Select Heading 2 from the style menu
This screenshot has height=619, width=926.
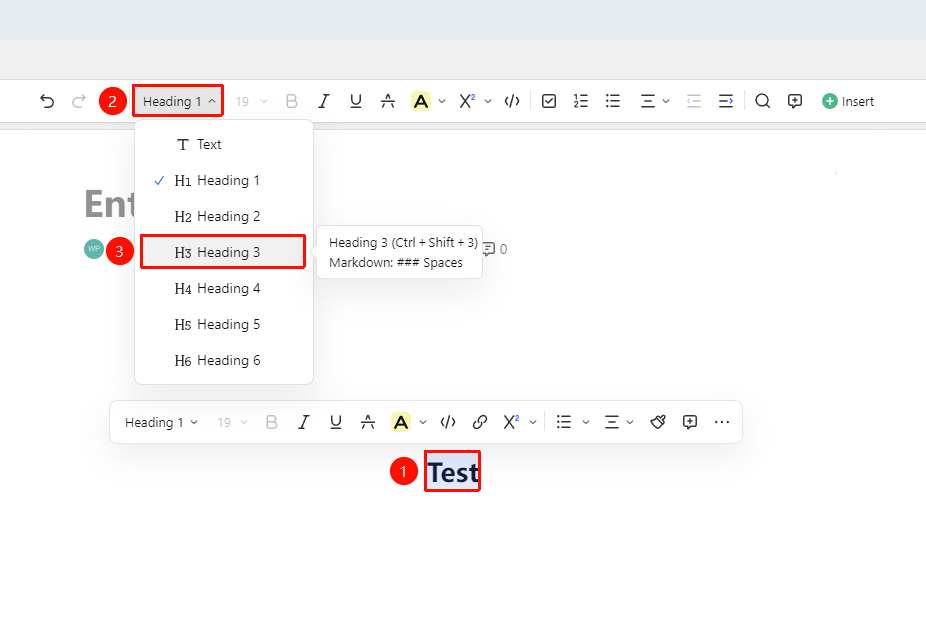pyautogui.click(x=224, y=217)
